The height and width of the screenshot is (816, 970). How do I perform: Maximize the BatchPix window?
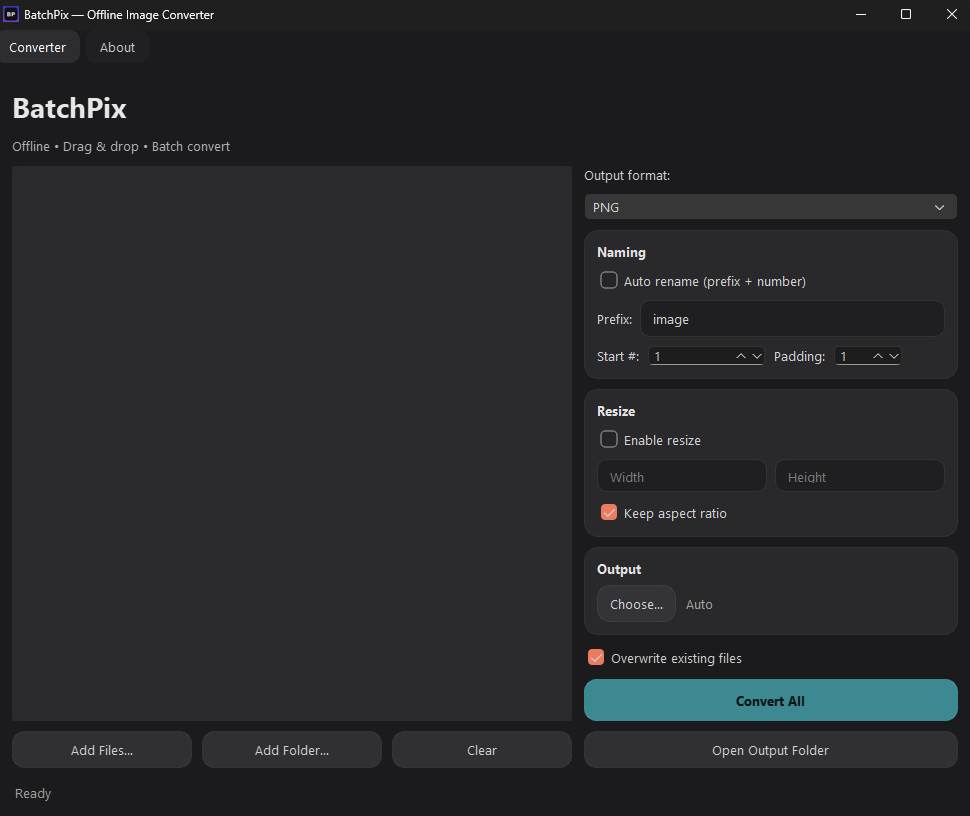(x=906, y=14)
